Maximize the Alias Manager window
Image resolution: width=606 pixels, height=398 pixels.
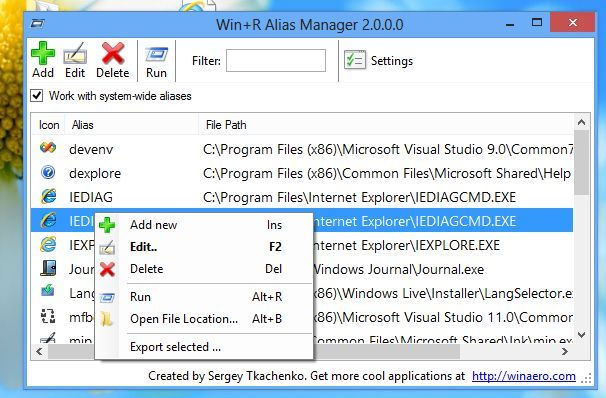point(537,23)
